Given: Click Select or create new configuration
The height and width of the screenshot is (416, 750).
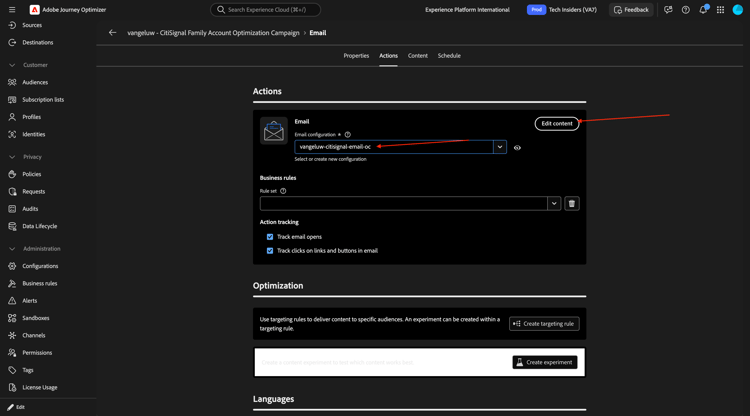Looking at the screenshot, I should (330, 159).
